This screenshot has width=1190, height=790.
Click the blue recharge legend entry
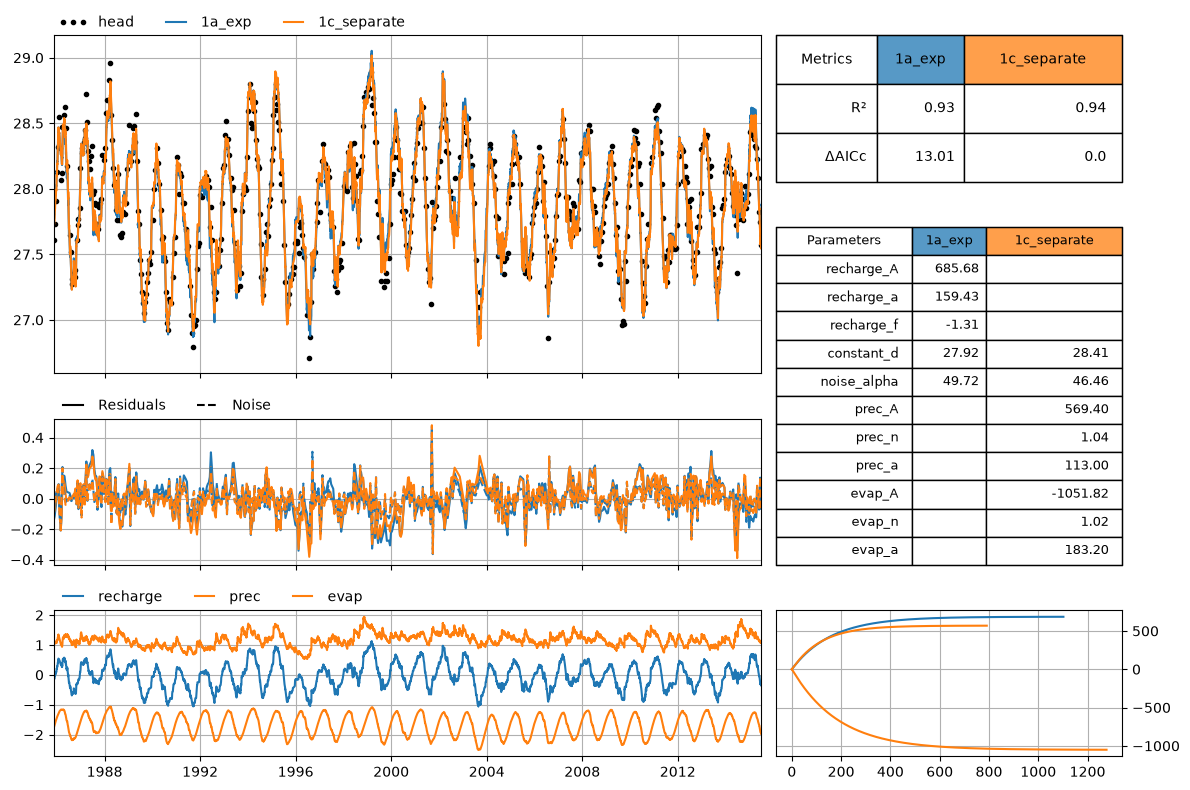click(x=112, y=596)
